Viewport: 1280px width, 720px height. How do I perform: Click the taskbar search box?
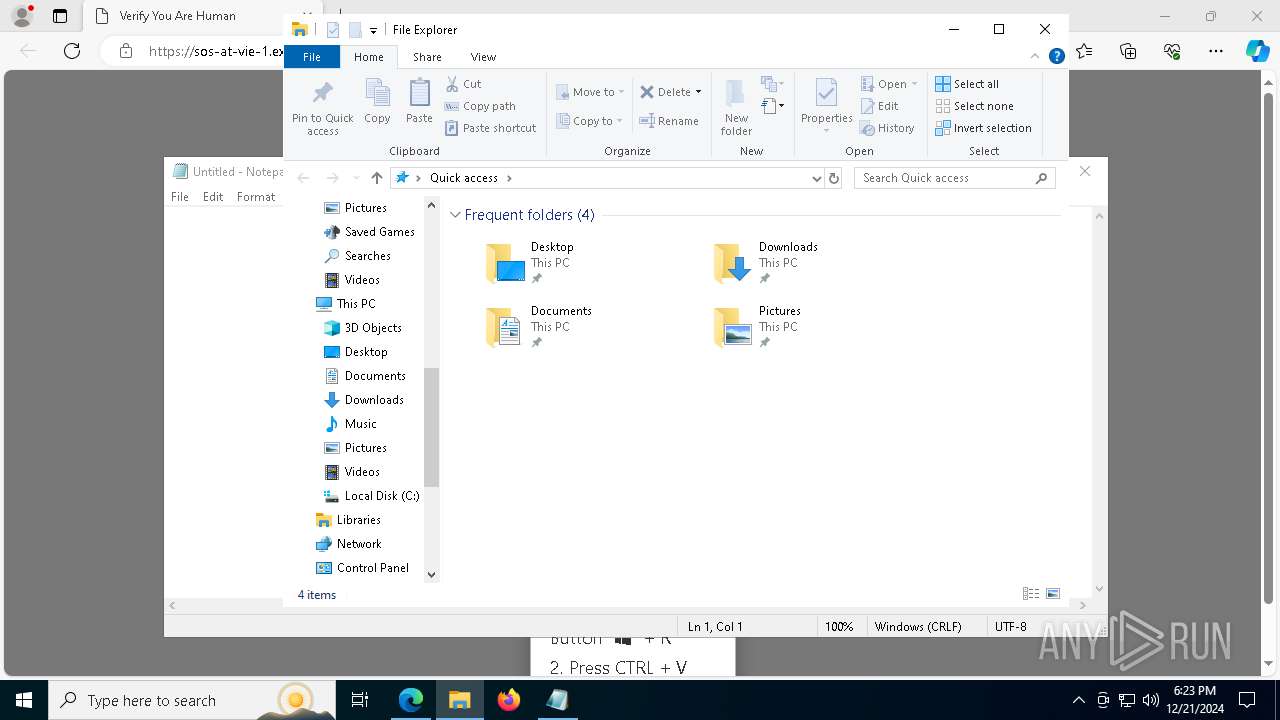point(192,700)
